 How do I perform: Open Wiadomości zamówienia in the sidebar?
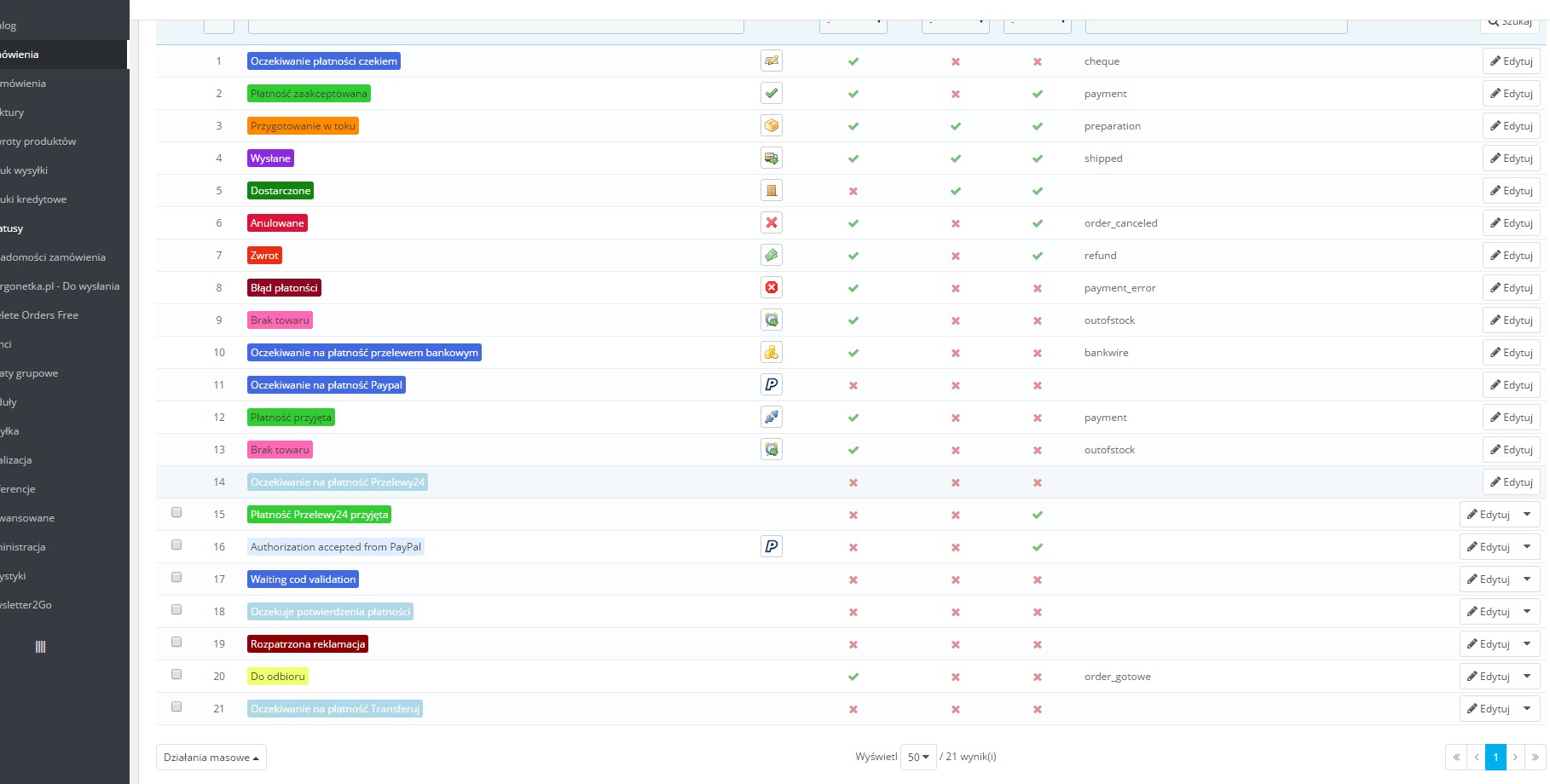click(x=52, y=257)
